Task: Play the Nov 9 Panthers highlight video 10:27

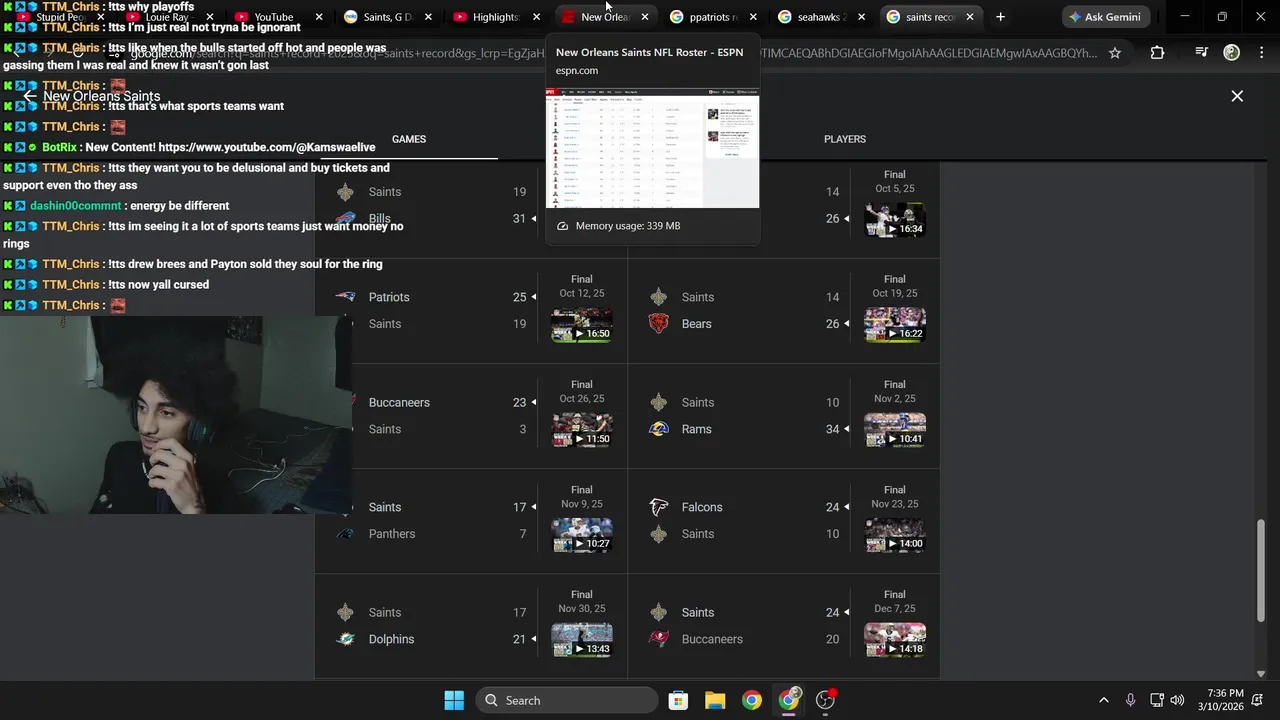Action: [x=582, y=535]
